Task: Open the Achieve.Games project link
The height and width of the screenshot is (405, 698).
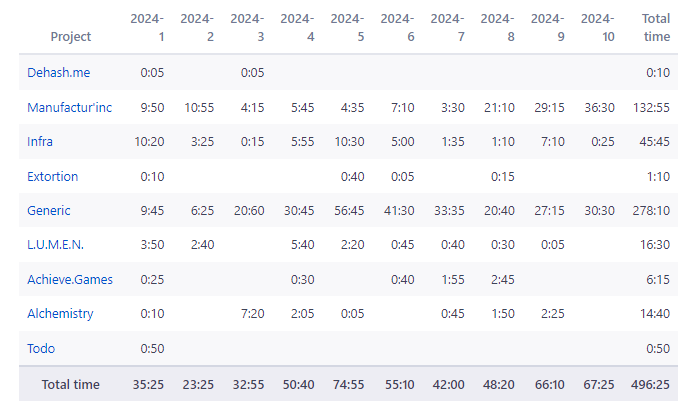Action: click(70, 279)
